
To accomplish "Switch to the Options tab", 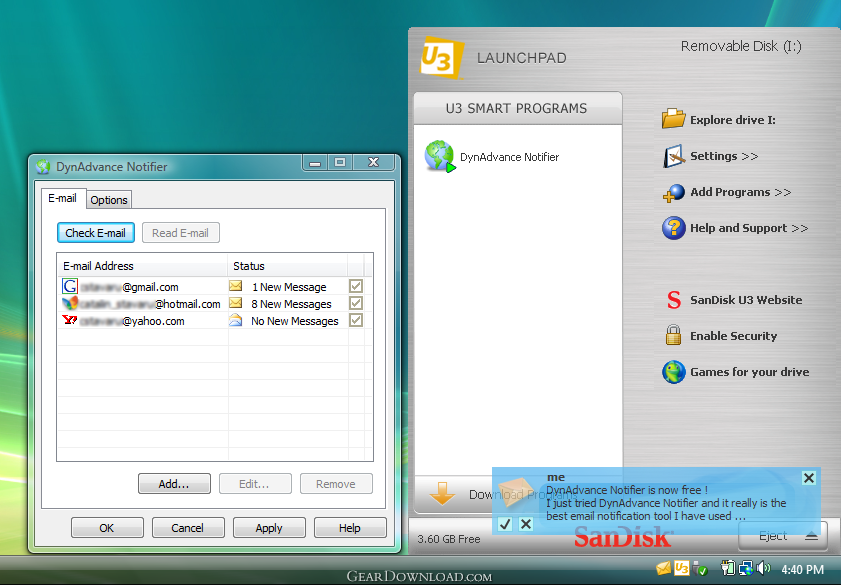I will pyautogui.click(x=109, y=200).
